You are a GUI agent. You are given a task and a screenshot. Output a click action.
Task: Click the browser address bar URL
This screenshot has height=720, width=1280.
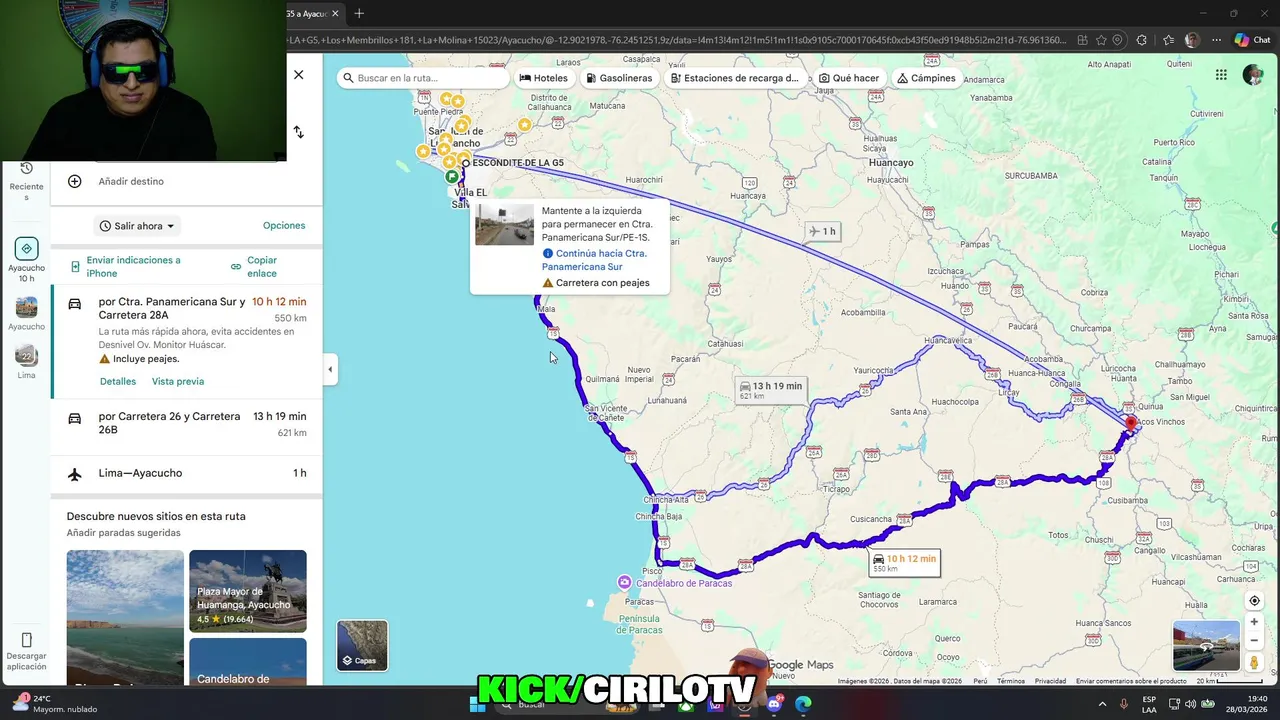pyautogui.click(x=680, y=40)
